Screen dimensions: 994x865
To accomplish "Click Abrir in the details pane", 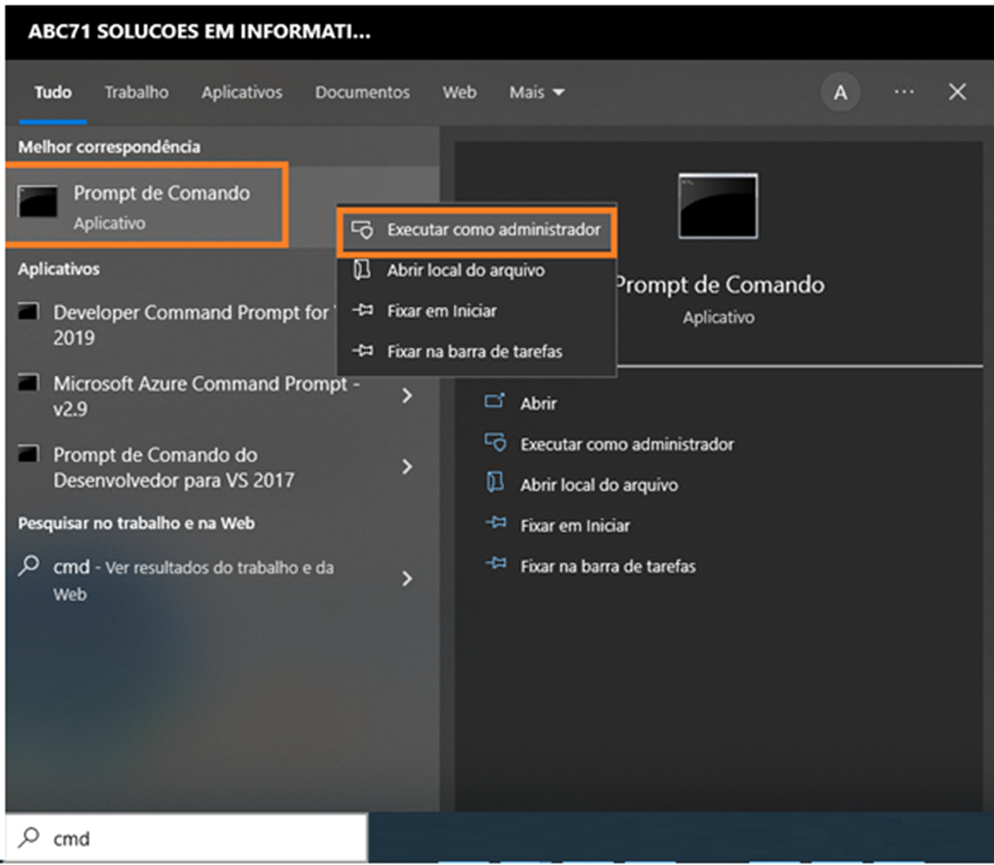I will pyautogui.click(x=538, y=404).
